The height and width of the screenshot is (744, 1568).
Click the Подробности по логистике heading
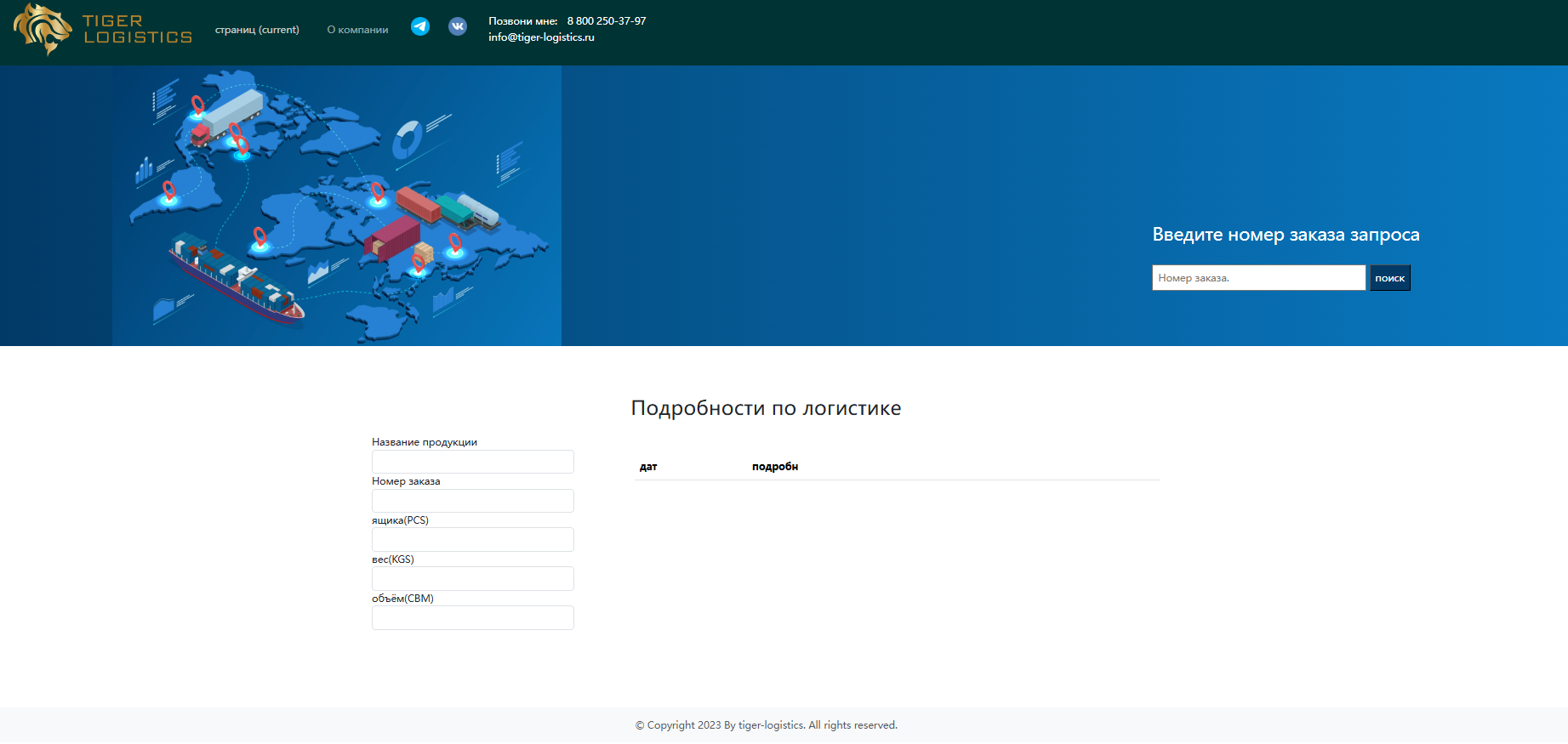point(766,408)
